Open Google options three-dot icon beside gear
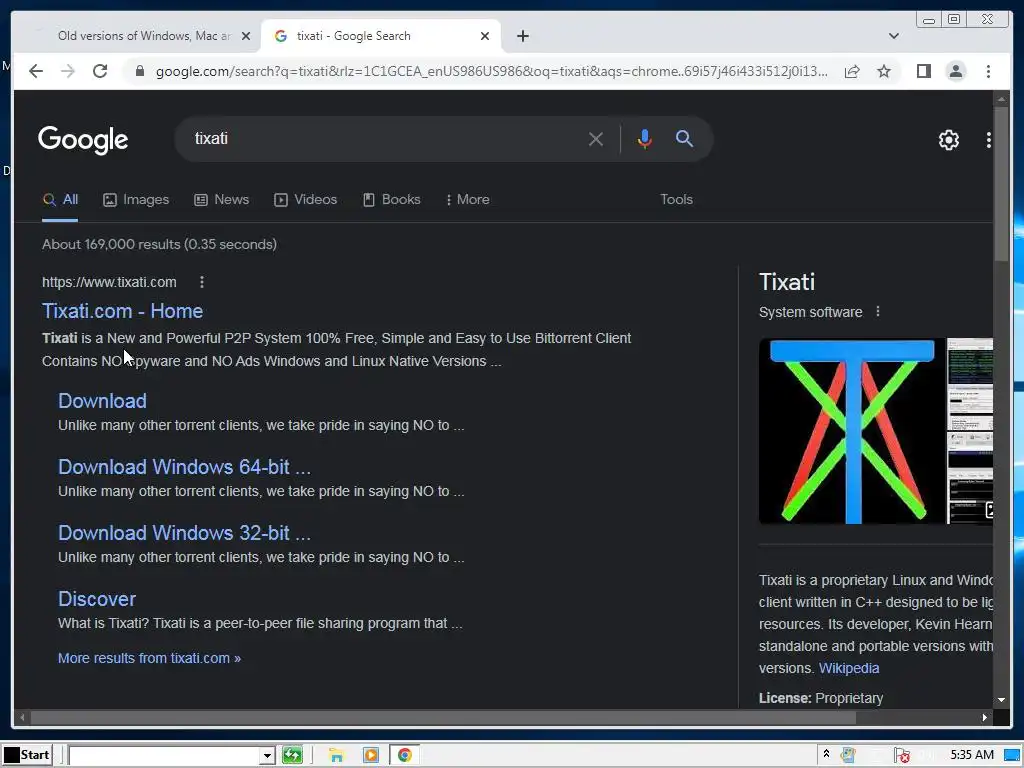 coord(988,139)
